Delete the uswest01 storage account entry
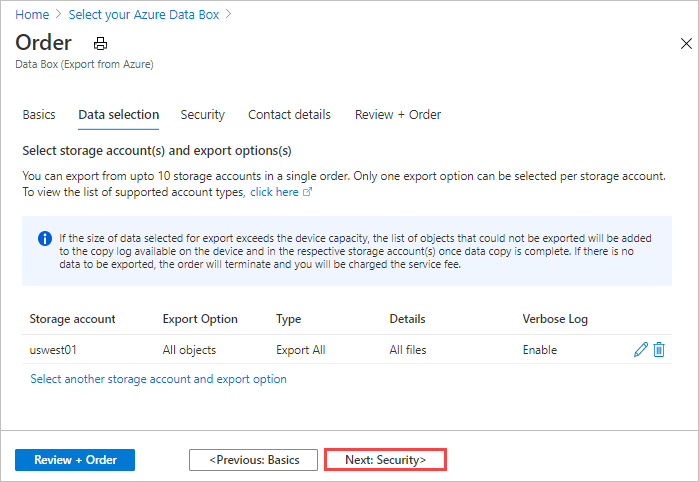Screen dimensions: 699x482 pyautogui.click(x=659, y=350)
